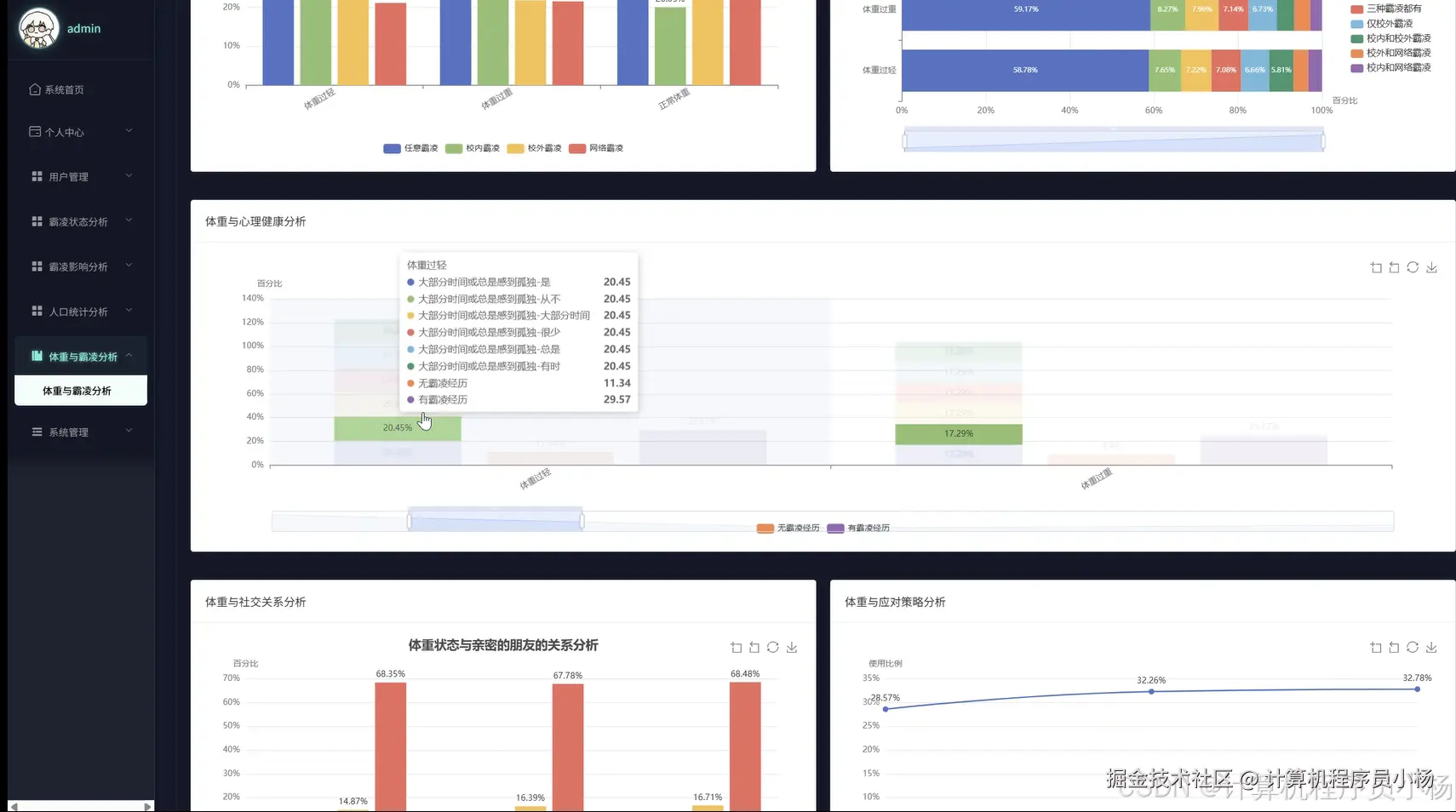Expand the 霸凌状态分析 chevron
The image size is (1456, 812).
129,220
